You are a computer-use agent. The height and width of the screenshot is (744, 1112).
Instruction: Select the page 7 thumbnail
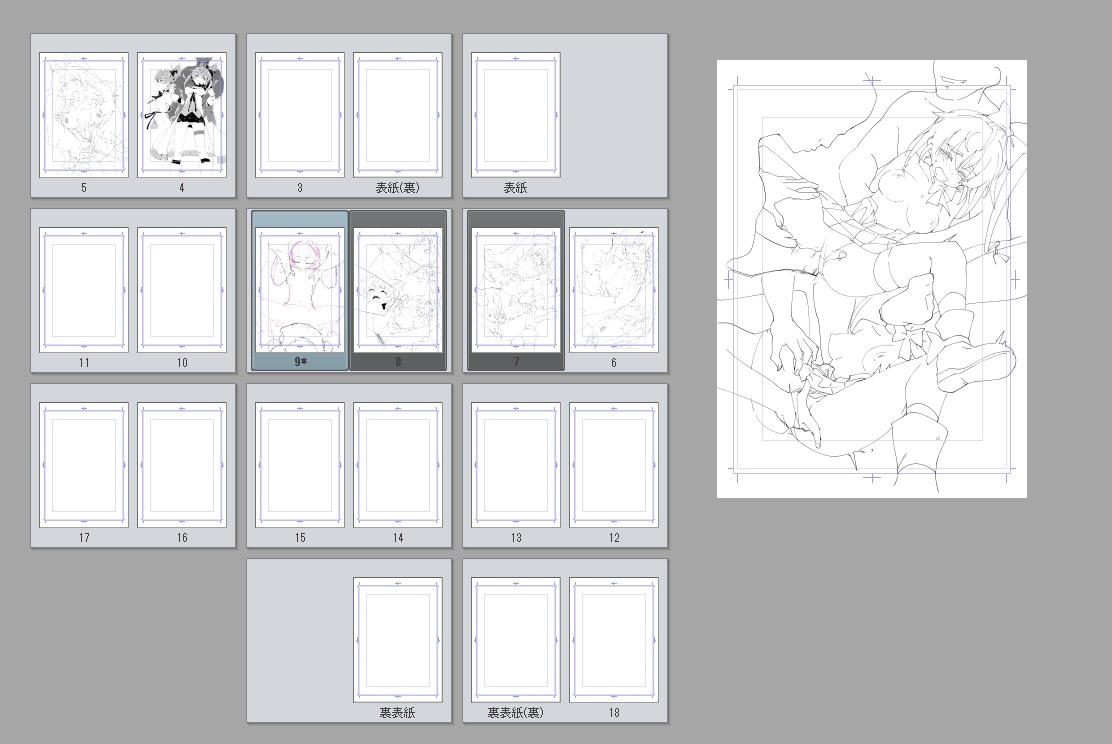point(516,290)
